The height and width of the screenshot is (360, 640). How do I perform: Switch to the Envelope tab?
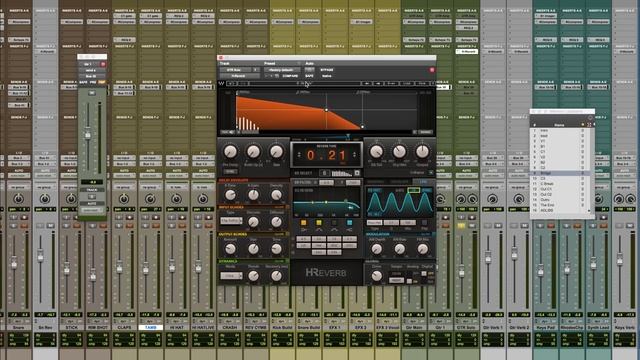pos(400,182)
